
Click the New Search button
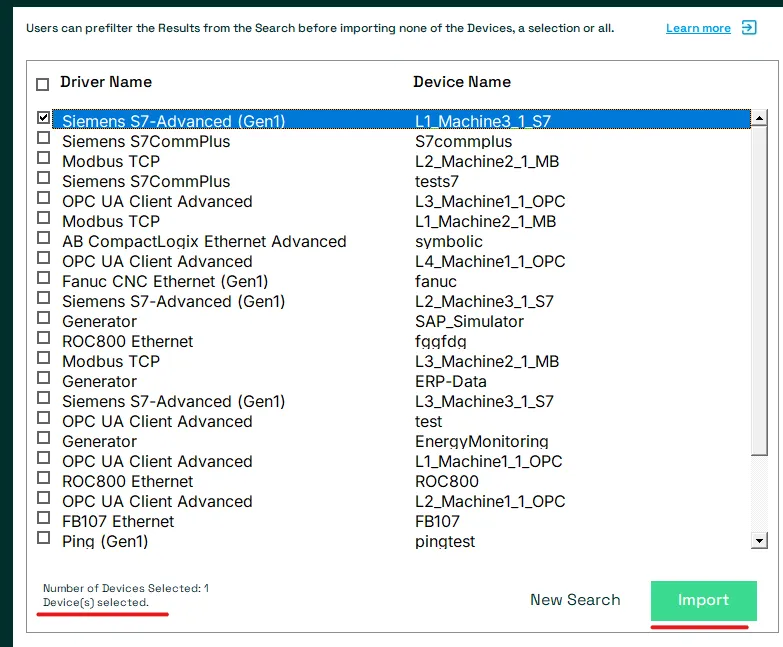[x=575, y=600]
